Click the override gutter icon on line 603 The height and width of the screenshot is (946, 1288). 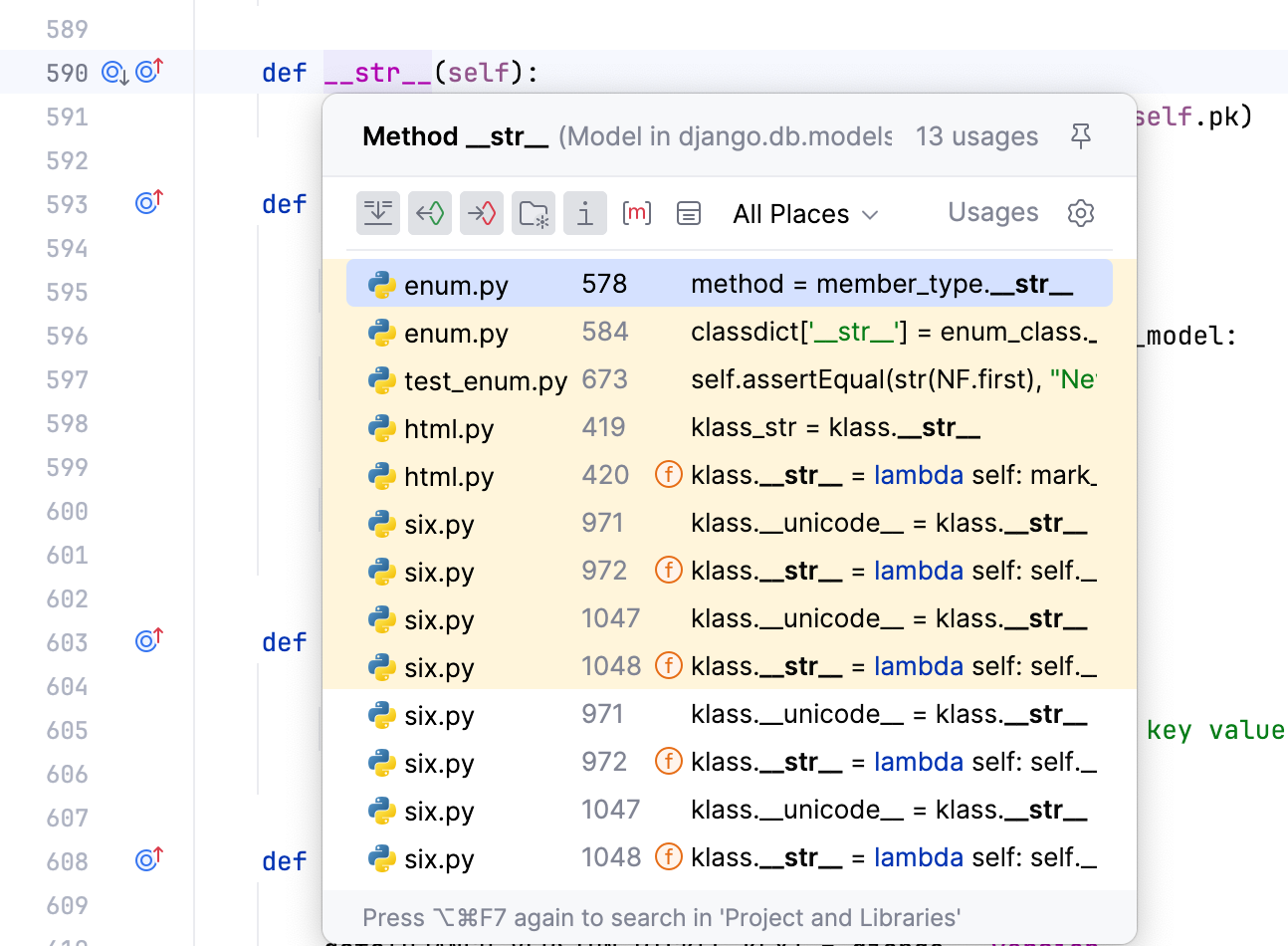coord(148,640)
